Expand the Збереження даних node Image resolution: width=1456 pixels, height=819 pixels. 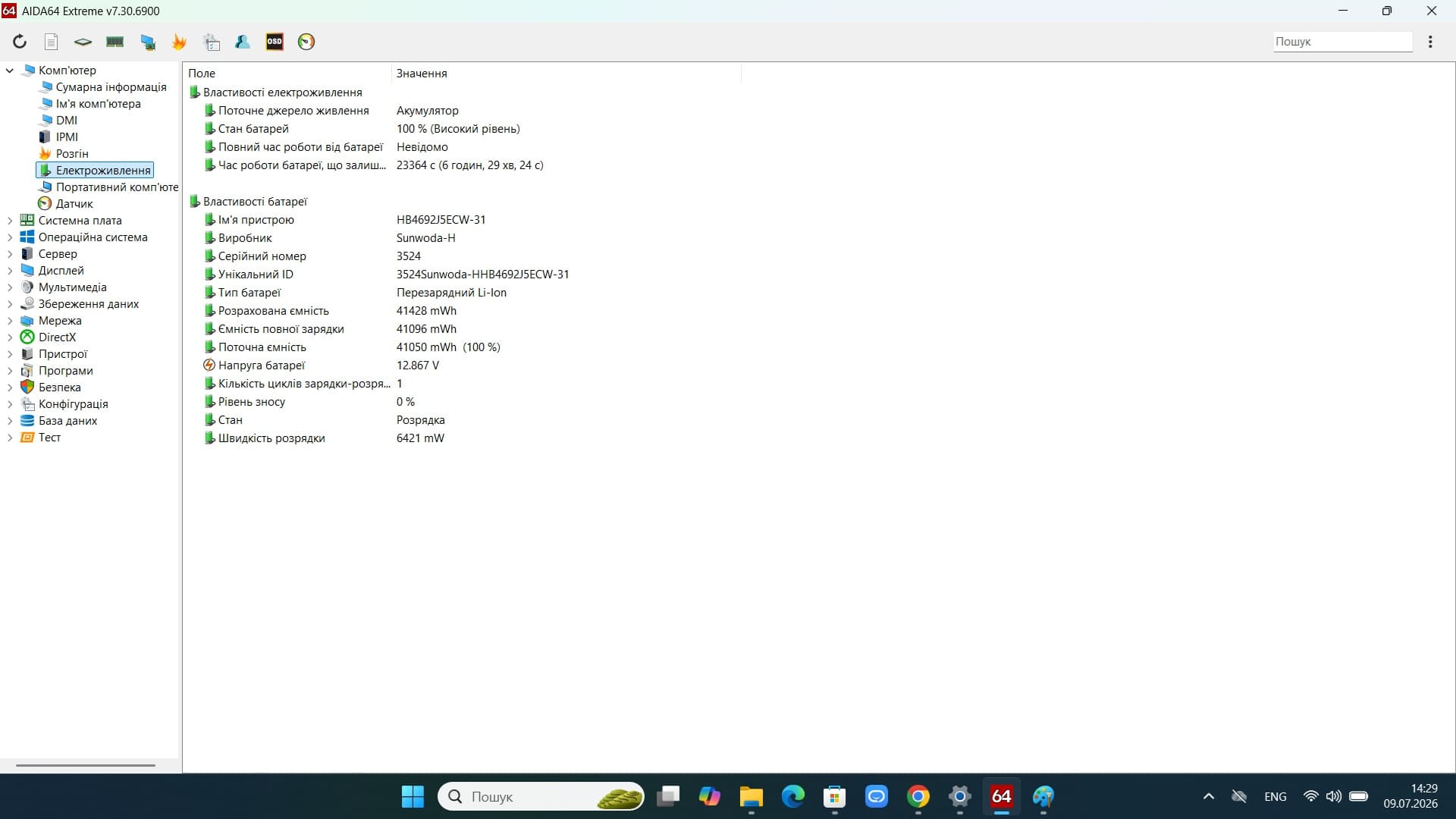tap(10, 304)
